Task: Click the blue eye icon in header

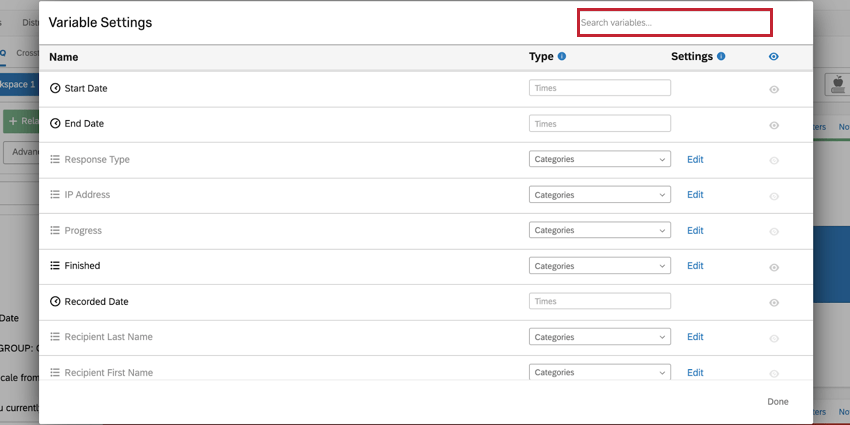Action: coord(773,57)
